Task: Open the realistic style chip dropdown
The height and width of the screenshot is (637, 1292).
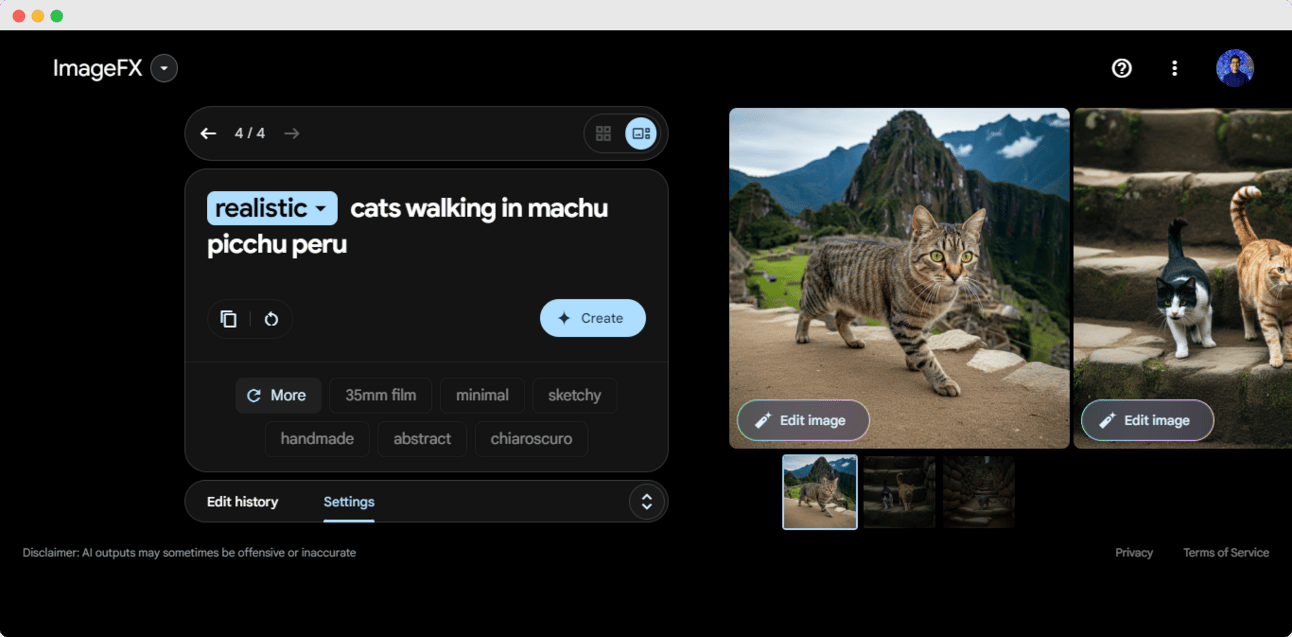Action: (x=272, y=208)
